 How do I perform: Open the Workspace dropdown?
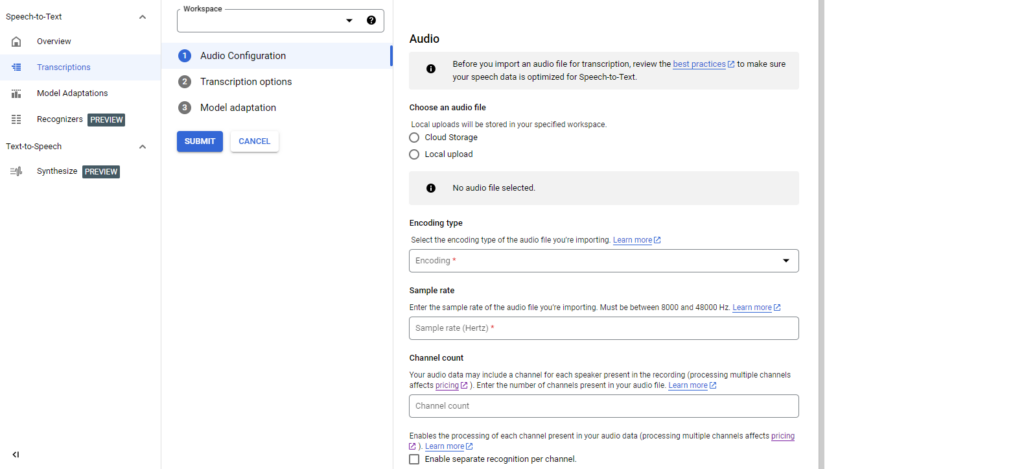click(x=281, y=20)
